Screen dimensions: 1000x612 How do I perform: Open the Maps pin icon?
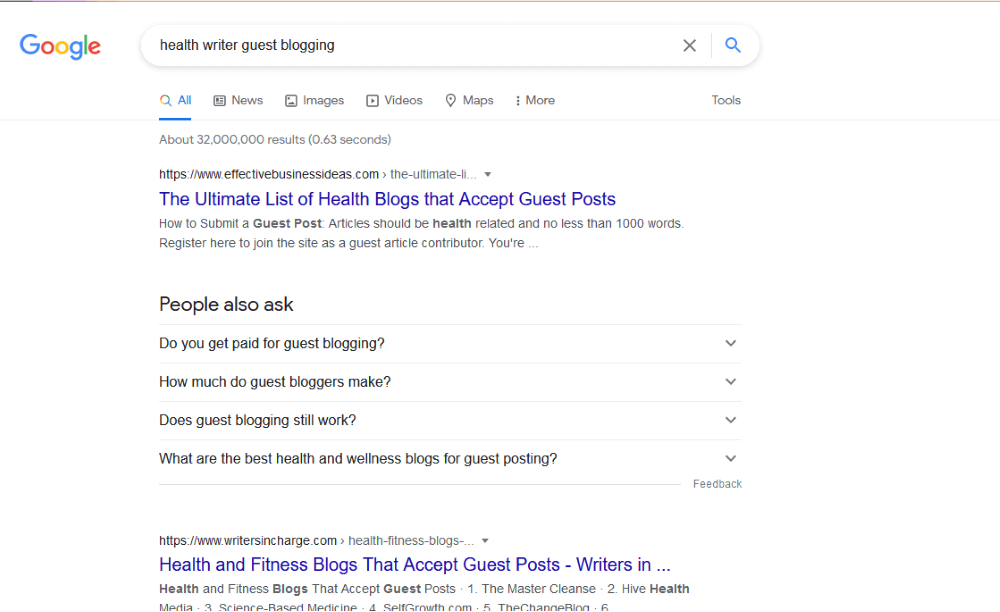pos(450,100)
